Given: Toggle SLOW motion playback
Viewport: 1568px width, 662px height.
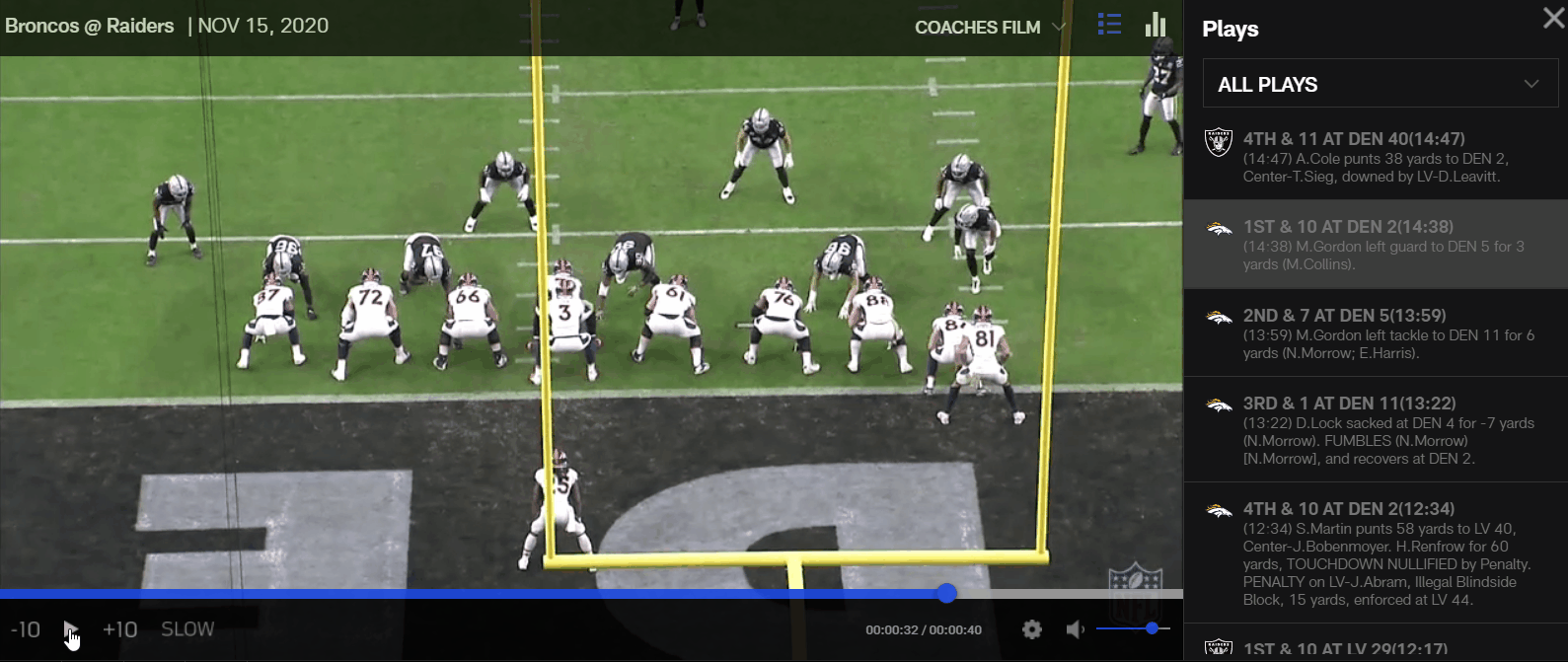Looking at the screenshot, I should tap(187, 629).
